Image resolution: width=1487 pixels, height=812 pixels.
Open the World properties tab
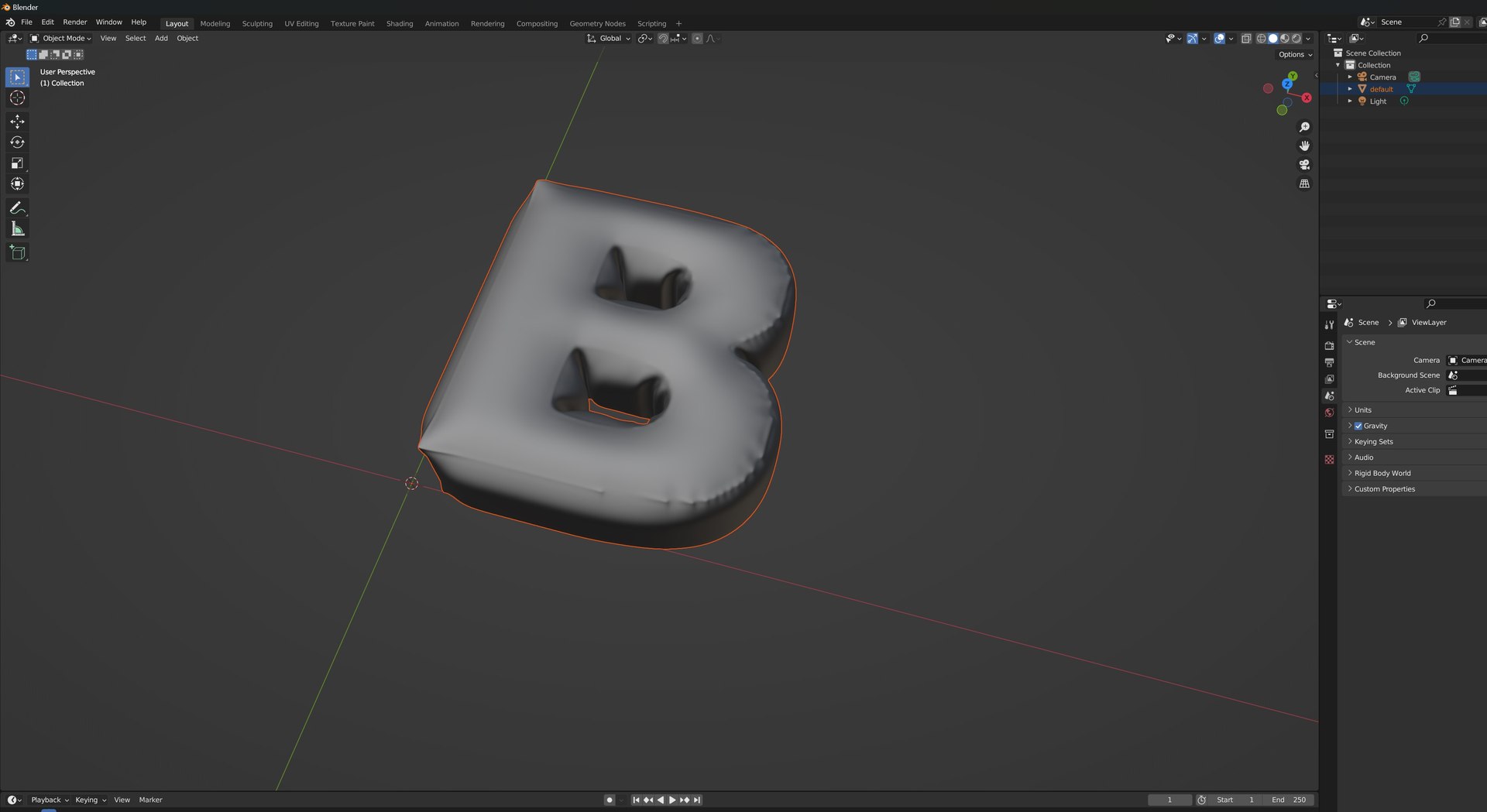pos(1329,413)
